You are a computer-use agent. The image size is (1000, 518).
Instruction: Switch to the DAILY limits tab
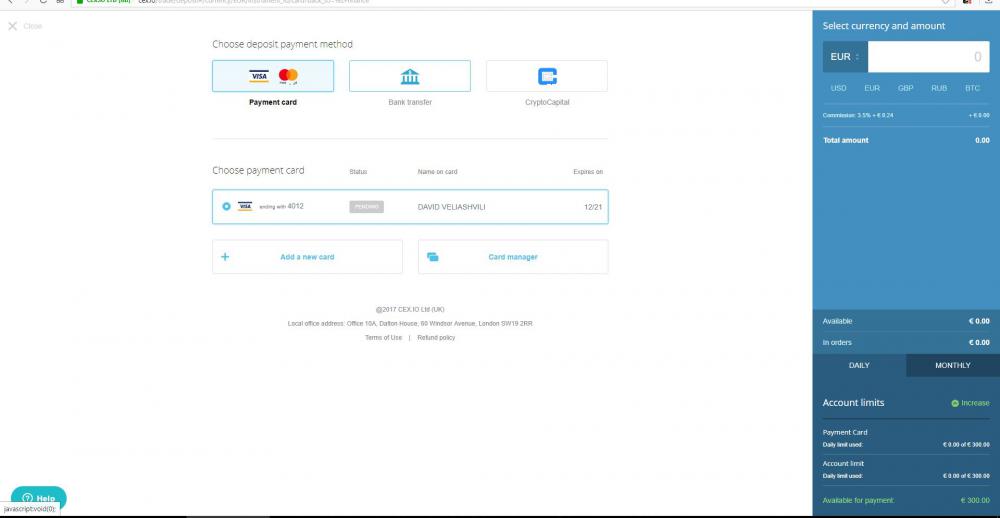(859, 365)
